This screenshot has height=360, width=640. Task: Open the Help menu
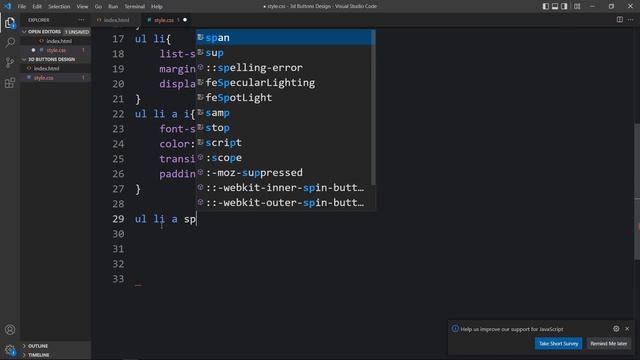click(x=157, y=7)
